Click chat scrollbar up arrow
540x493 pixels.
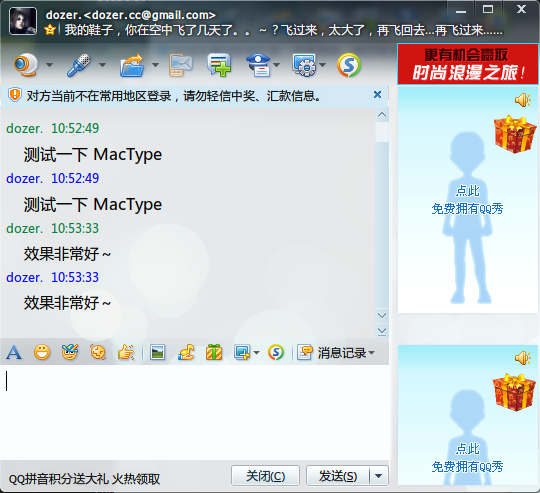click(382, 115)
